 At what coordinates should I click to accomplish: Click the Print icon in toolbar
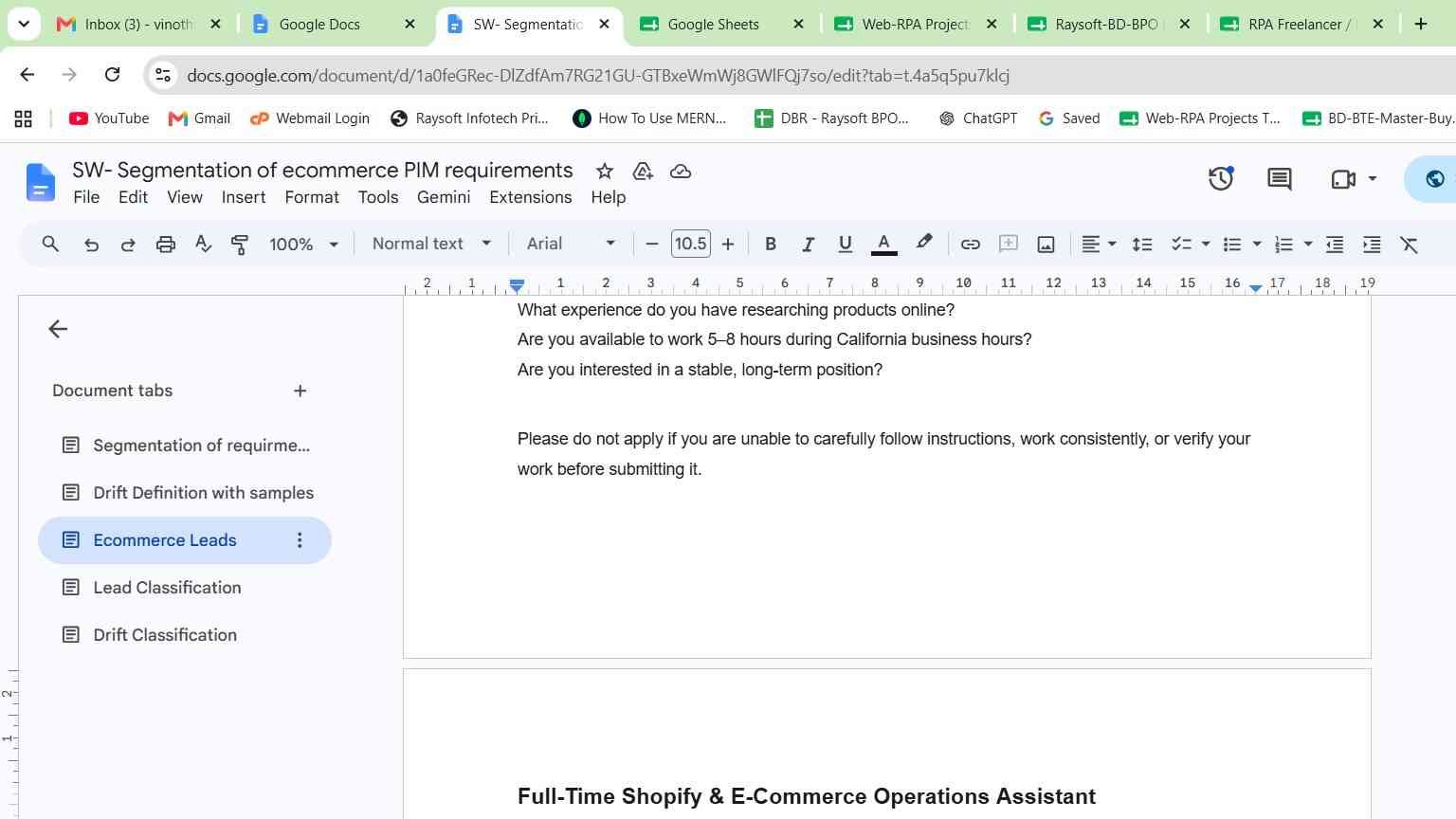[166, 245]
